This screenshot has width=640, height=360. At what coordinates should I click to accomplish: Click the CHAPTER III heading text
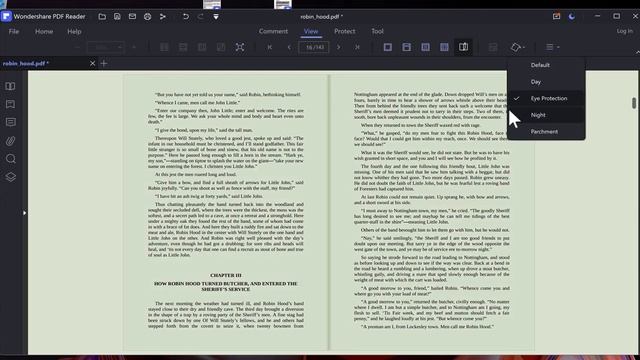(226, 276)
